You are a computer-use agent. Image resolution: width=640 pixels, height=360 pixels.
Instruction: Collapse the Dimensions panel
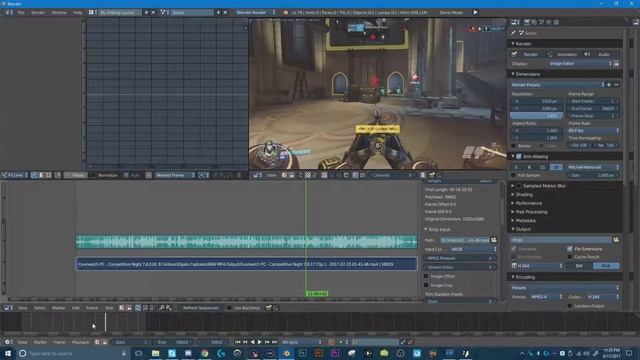pos(528,74)
